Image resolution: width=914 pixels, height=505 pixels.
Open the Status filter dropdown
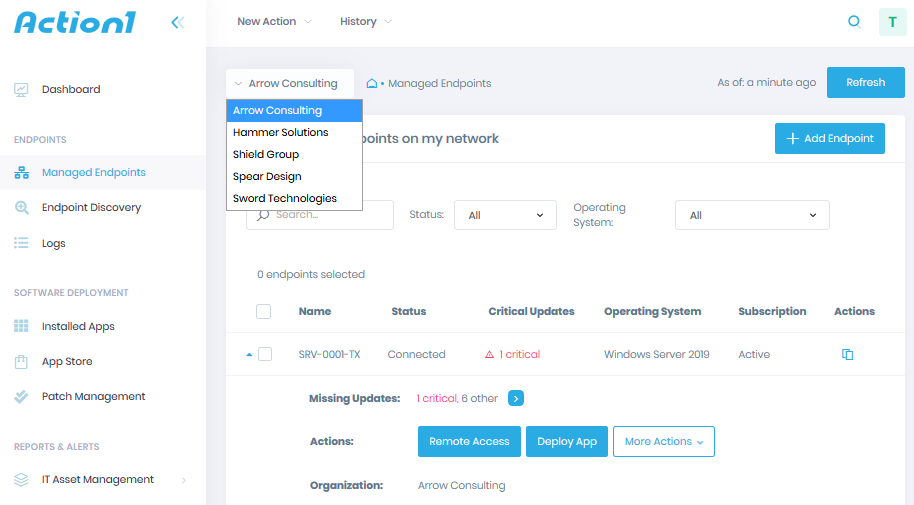coord(505,215)
